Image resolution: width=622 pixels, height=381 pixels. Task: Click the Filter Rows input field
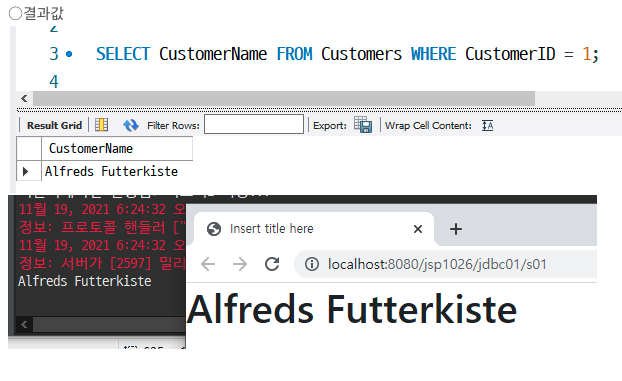point(254,125)
